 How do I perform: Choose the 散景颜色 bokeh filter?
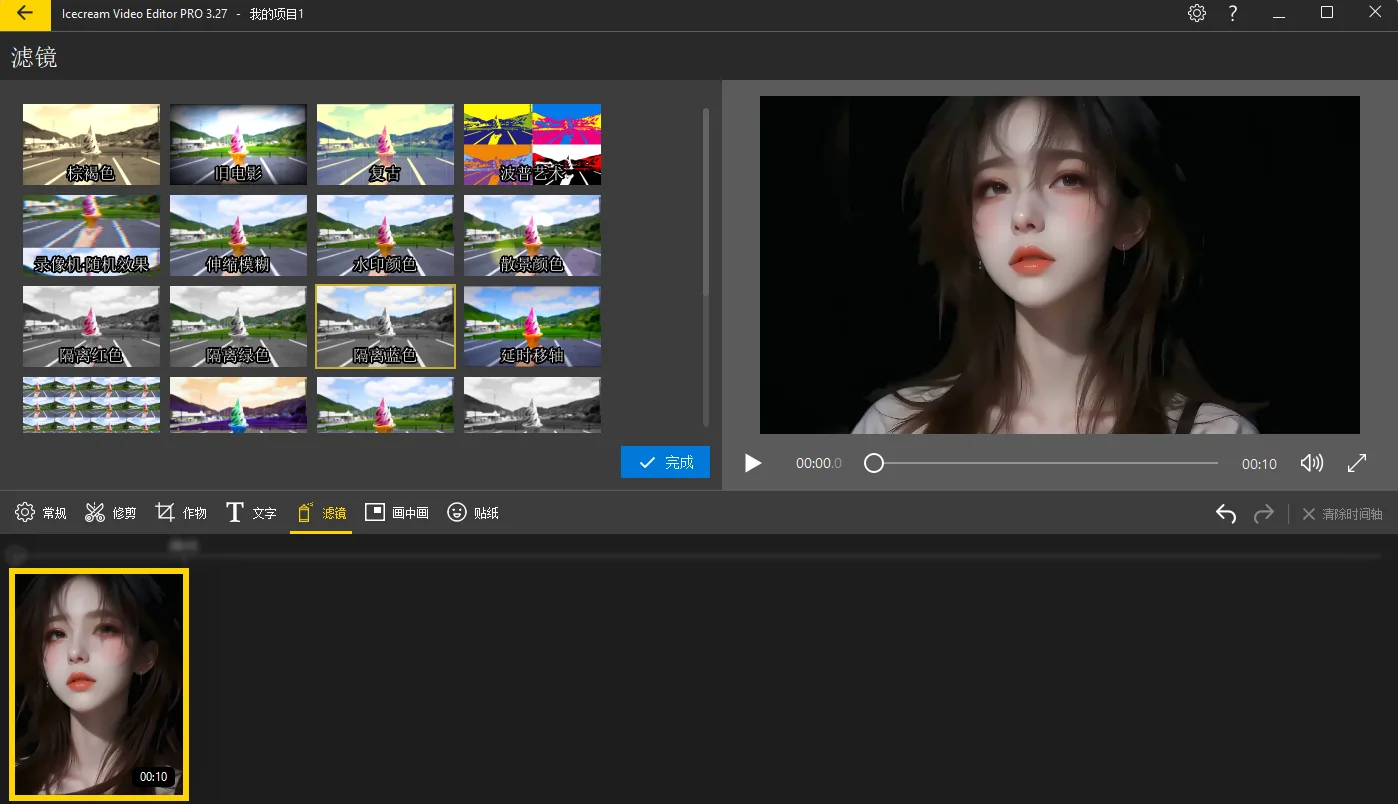pos(532,236)
